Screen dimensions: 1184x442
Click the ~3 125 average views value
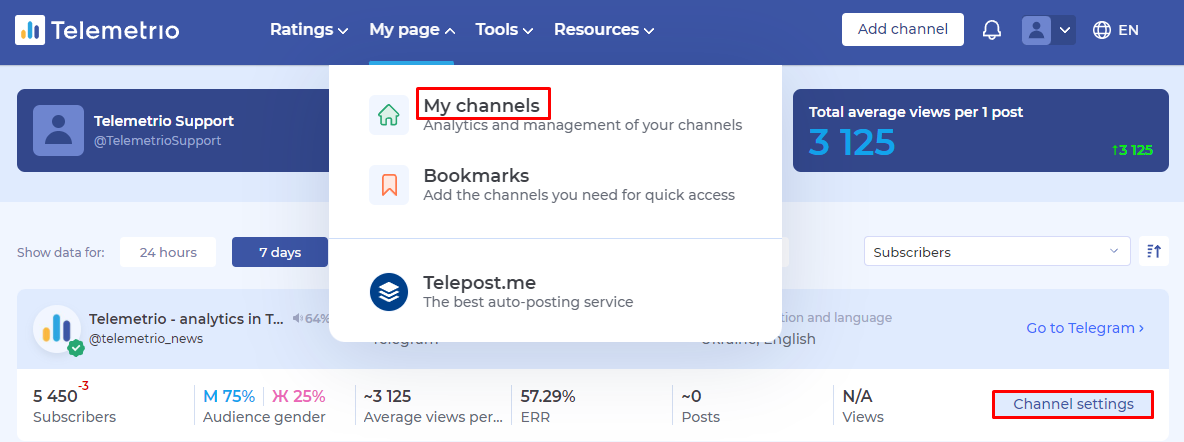coord(387,396)
